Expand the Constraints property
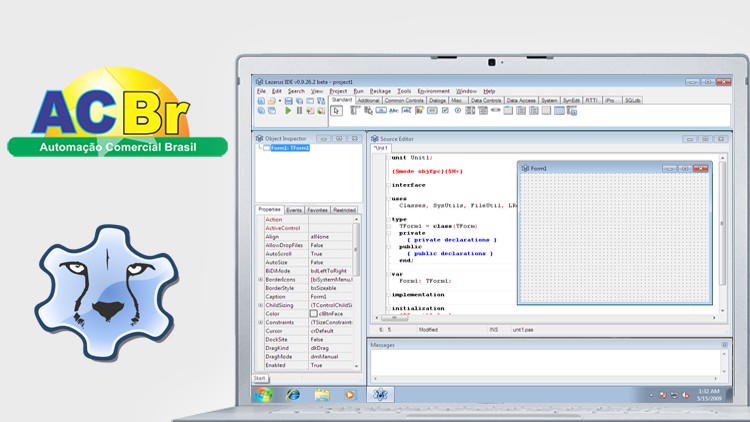Image resolution: width=750 pixels, height=422 pixels. click(x=261, y=322)
